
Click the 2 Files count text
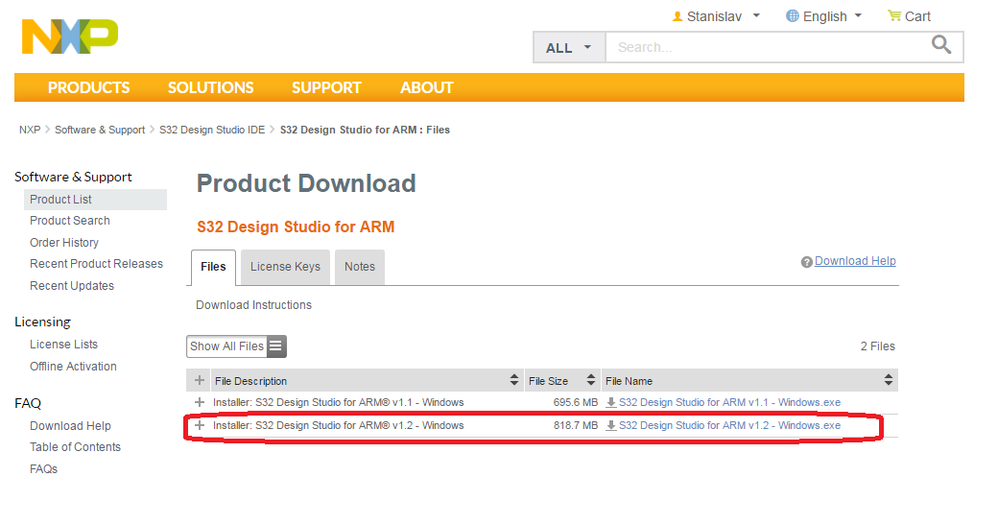coord(878,346)
